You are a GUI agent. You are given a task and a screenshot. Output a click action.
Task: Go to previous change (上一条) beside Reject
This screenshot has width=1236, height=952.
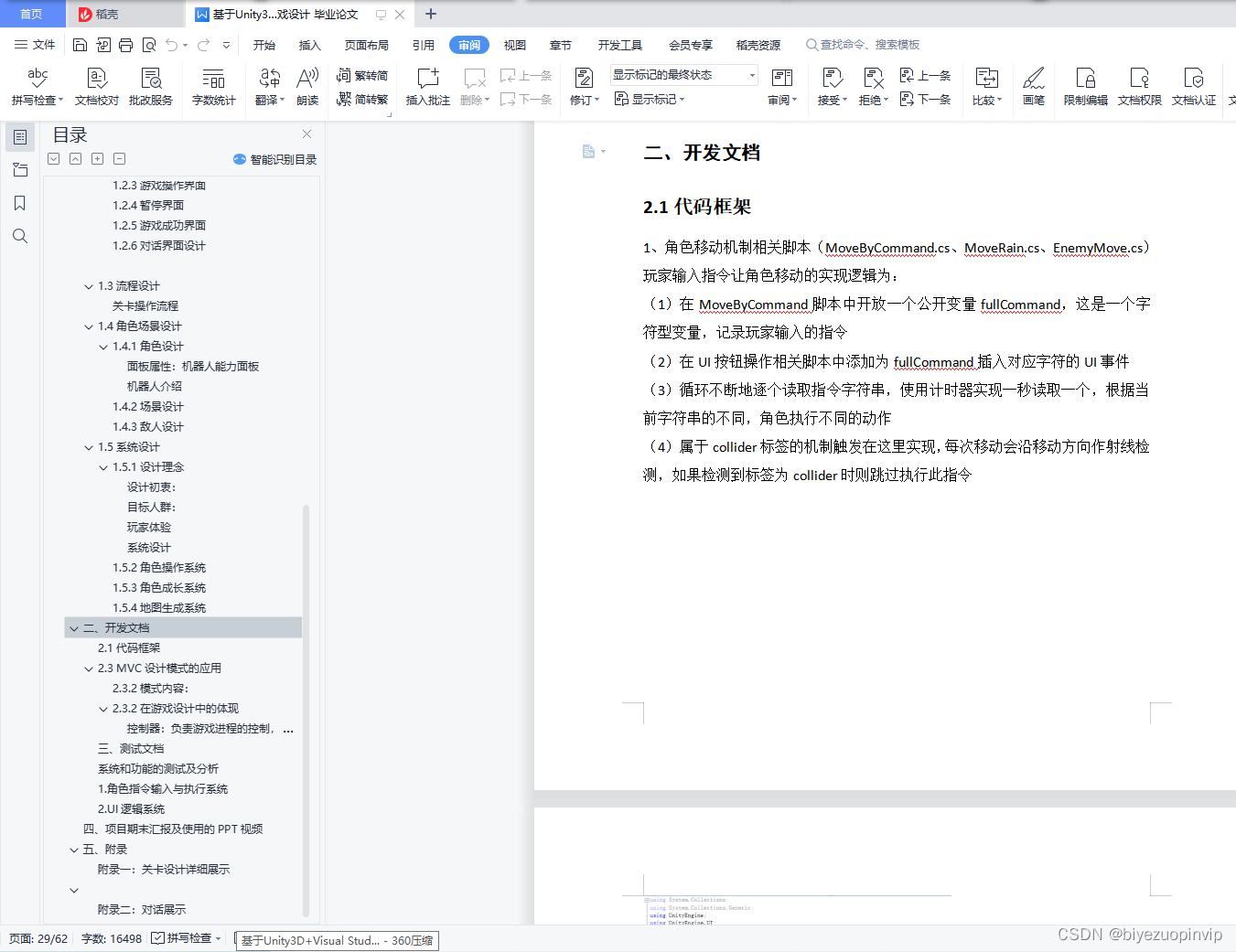[x=925, y=75]
